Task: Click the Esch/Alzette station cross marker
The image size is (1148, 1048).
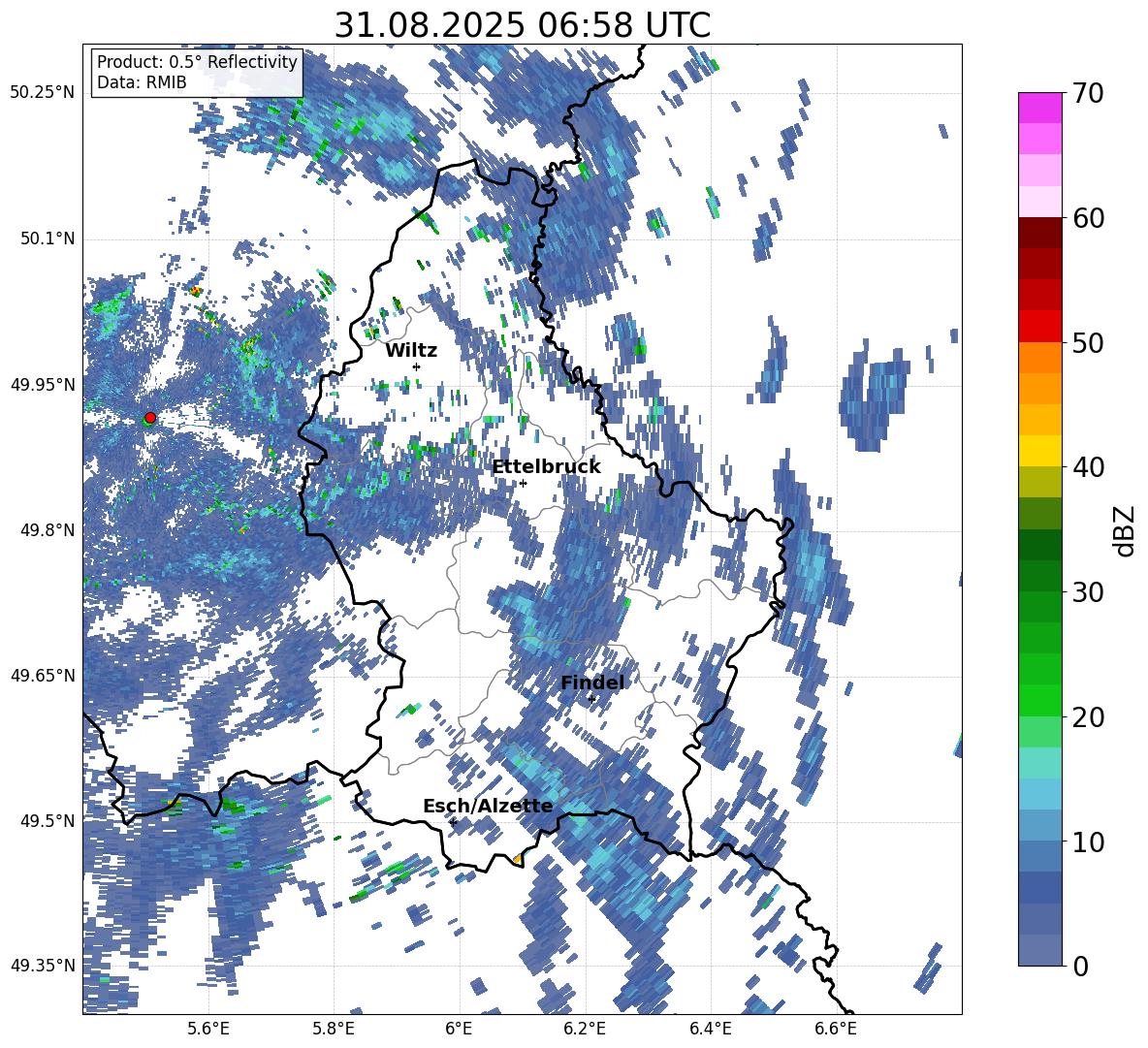Action: [x=453, y=822]
